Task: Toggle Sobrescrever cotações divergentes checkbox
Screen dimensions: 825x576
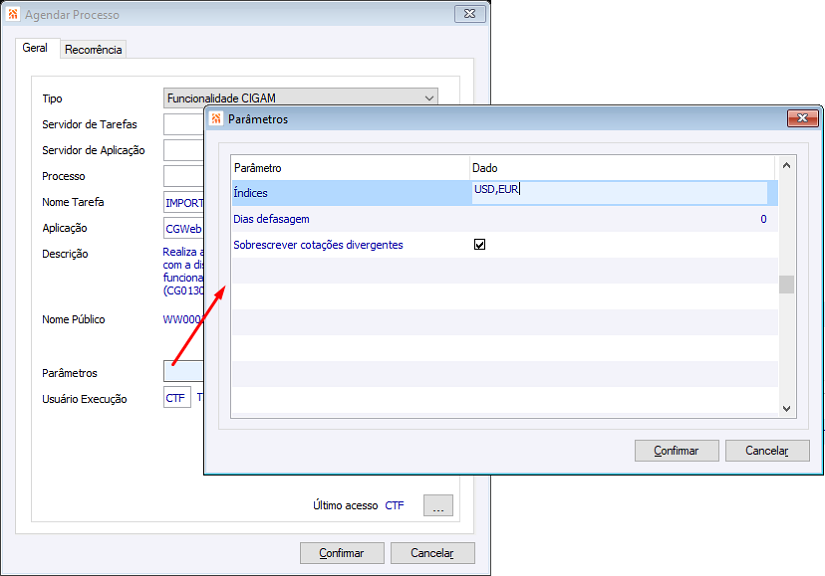Action: click(479, 245)
